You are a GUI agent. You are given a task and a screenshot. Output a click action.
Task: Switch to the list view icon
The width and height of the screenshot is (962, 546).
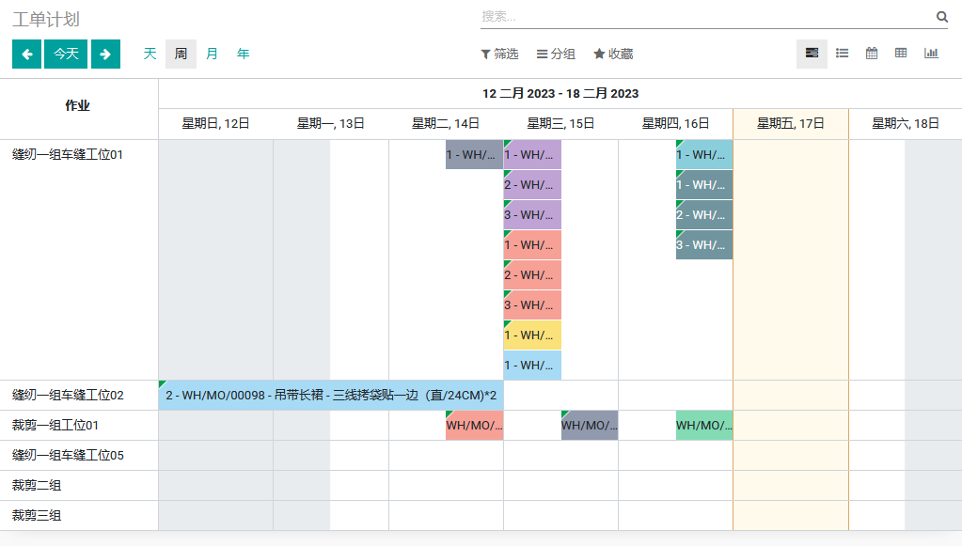click(x=842, y=54)
